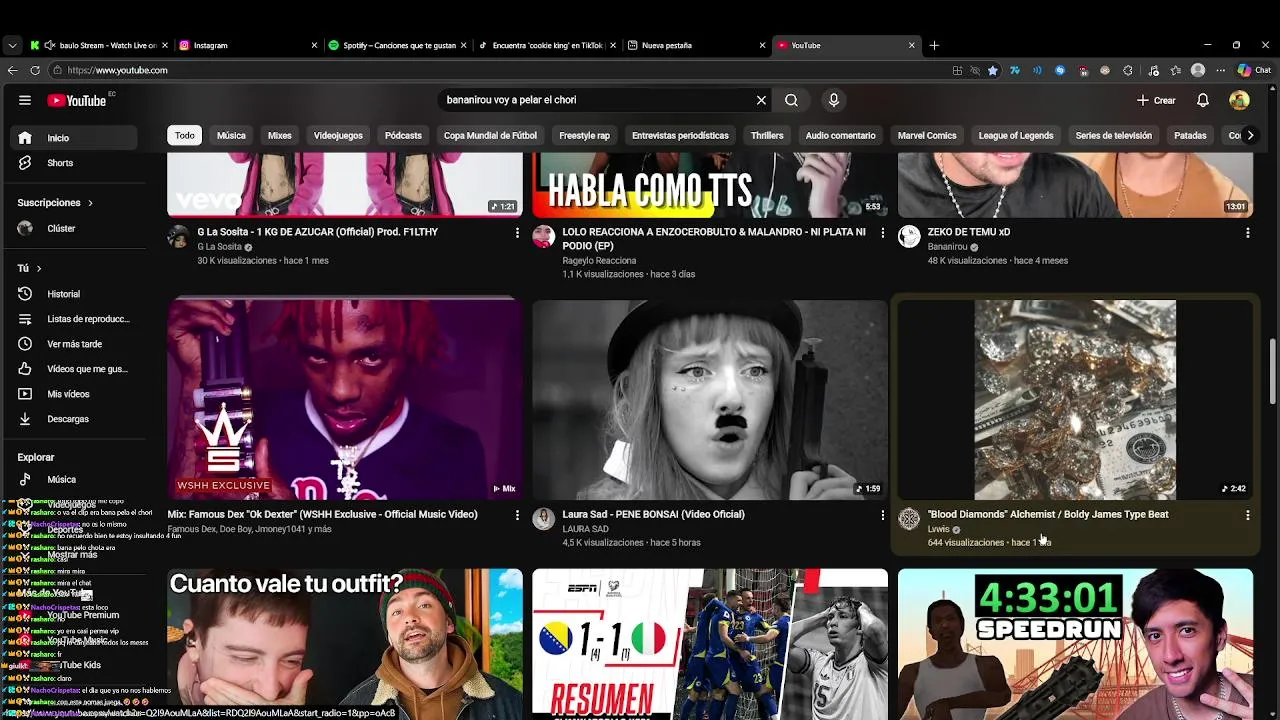Open 'Blood Diamonds' video title

click(x=1048, y=515)
